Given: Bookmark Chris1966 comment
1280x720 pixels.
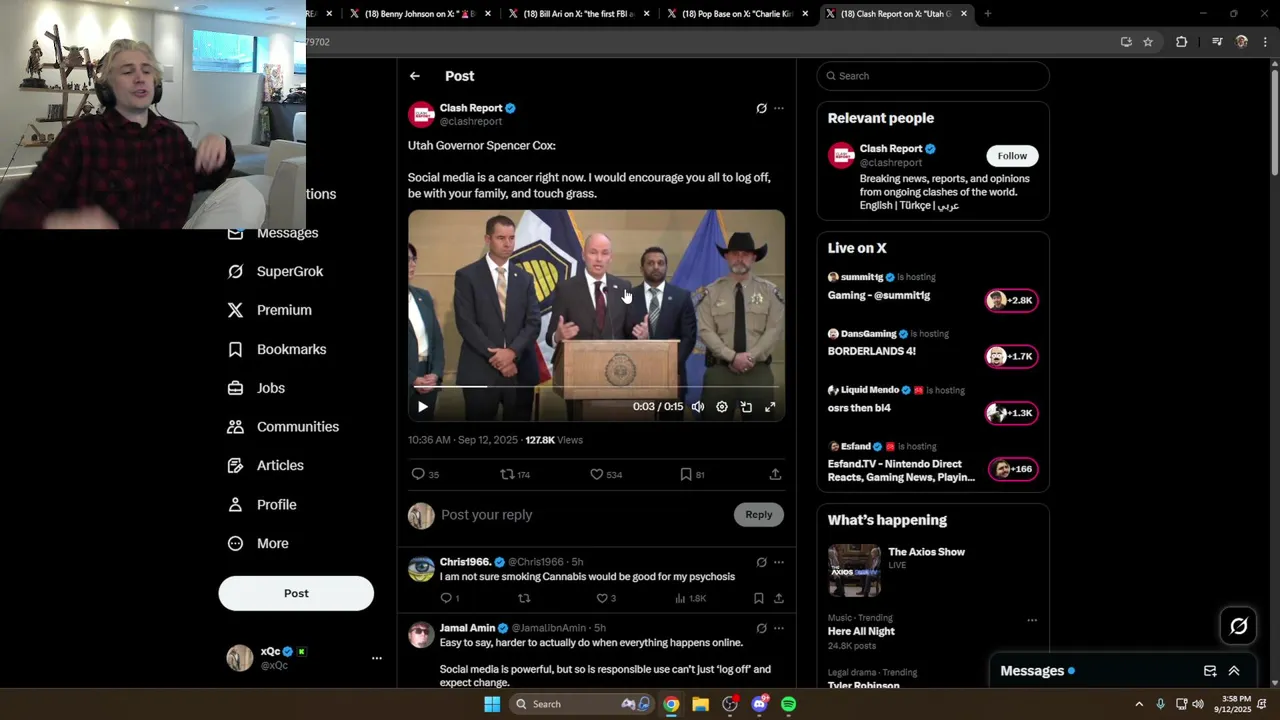Looking at the screenshot, I should click(x=758, y=598).
